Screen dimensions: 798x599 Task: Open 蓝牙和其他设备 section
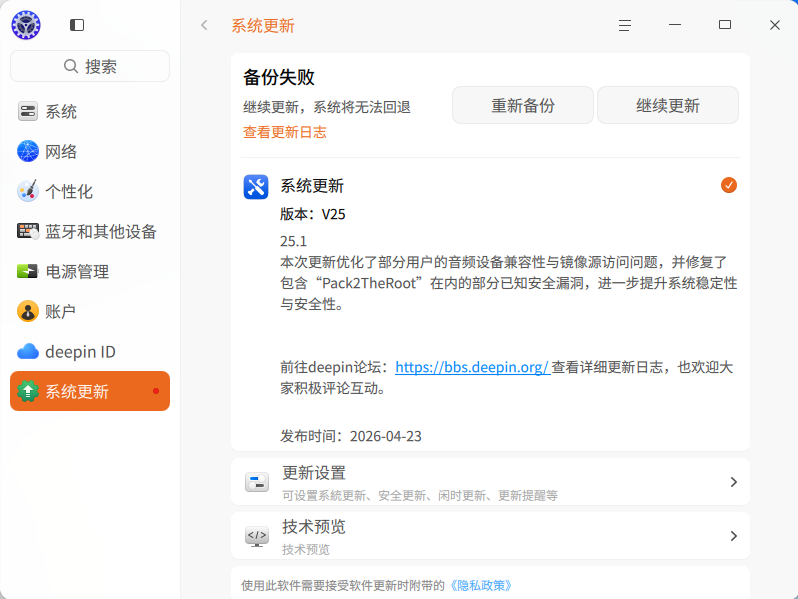(x=90, y=231)
